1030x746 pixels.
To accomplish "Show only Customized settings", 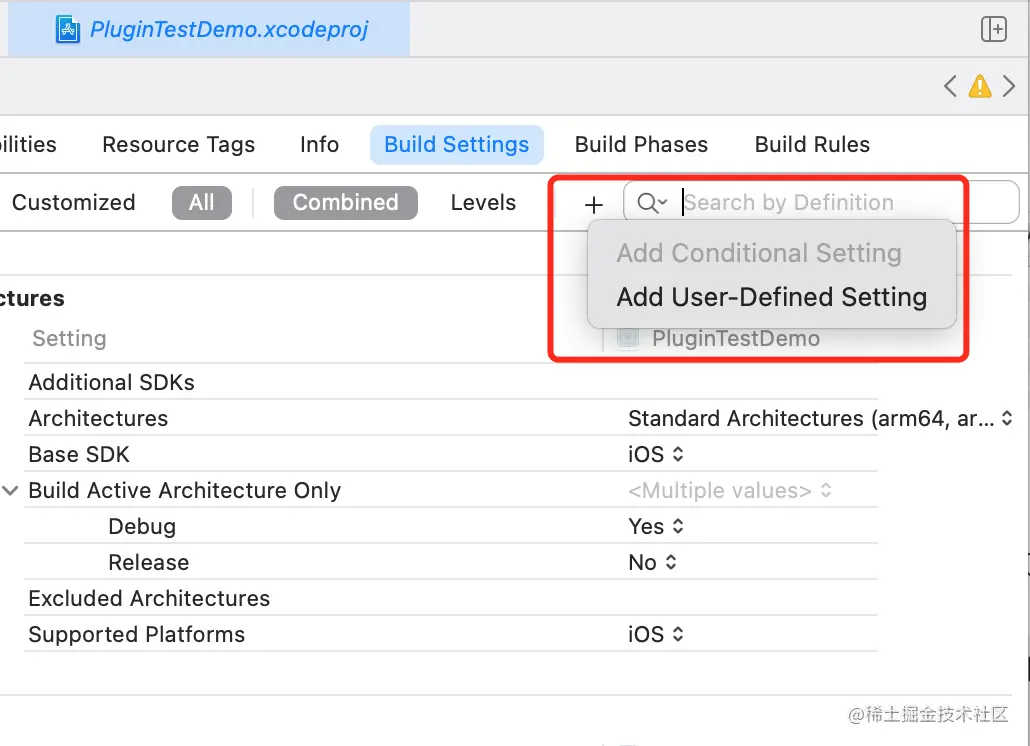I will [74, 202].
